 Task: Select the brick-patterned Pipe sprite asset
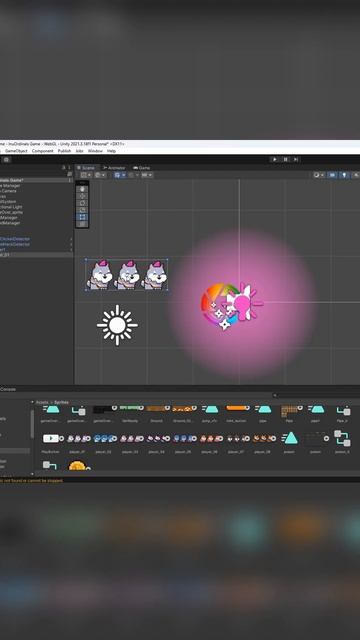click(289, 411)
